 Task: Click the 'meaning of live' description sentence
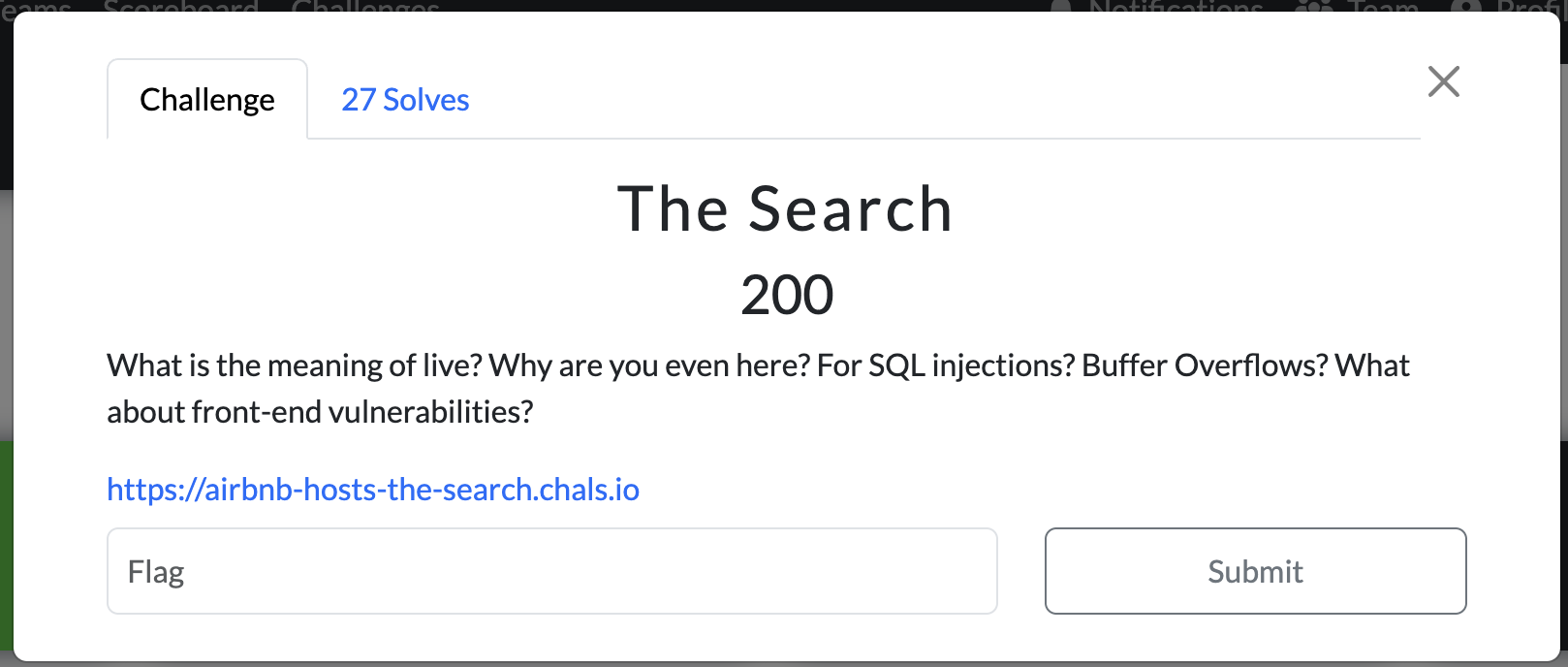pos(295,365)
